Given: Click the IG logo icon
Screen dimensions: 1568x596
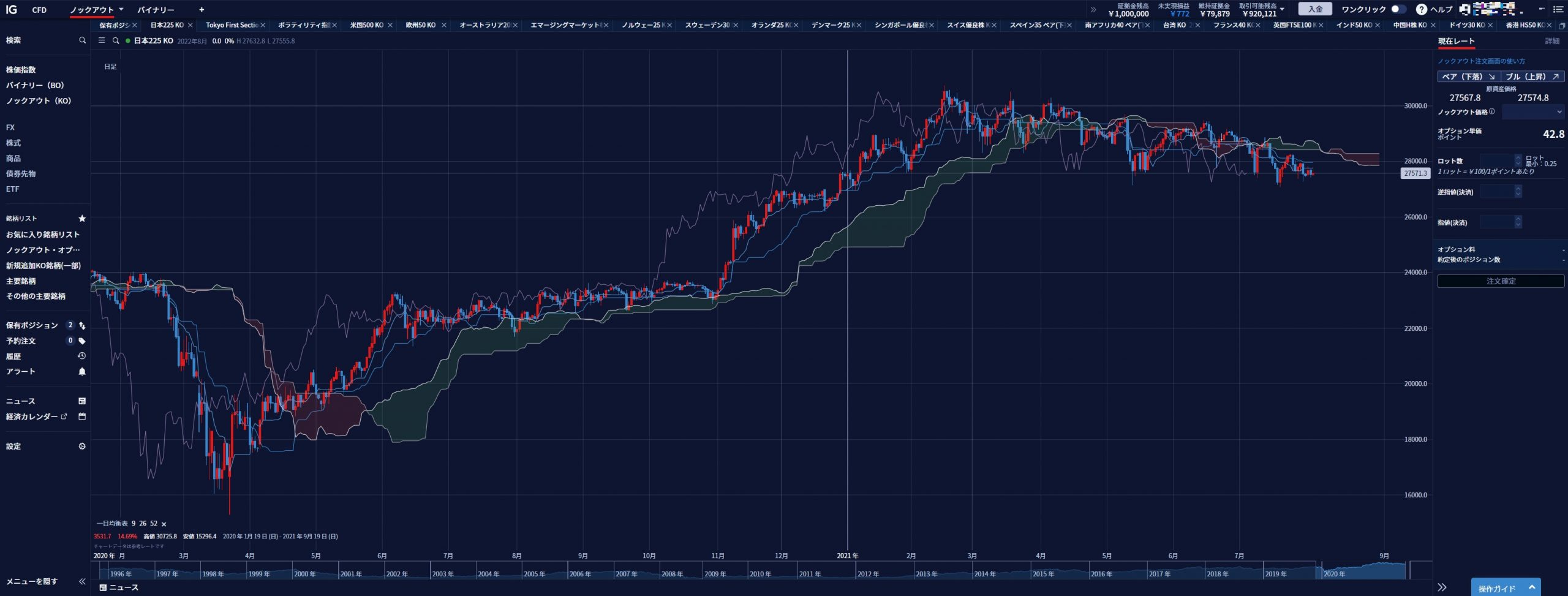Looking at the screenshot, I should pyautogui.click(x=11, y=10).
